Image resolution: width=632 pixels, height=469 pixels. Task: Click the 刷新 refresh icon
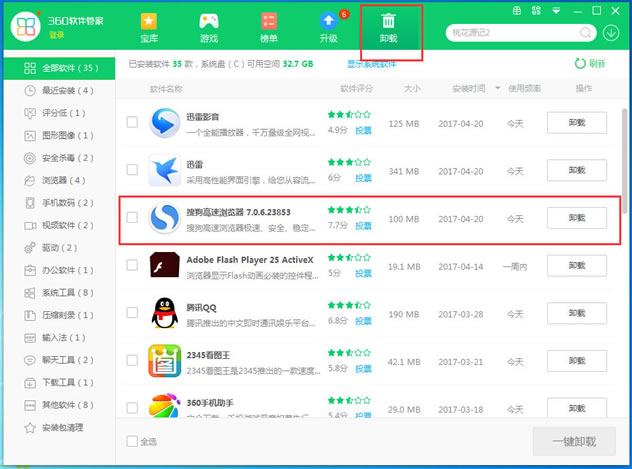click(x=580, y=63)
